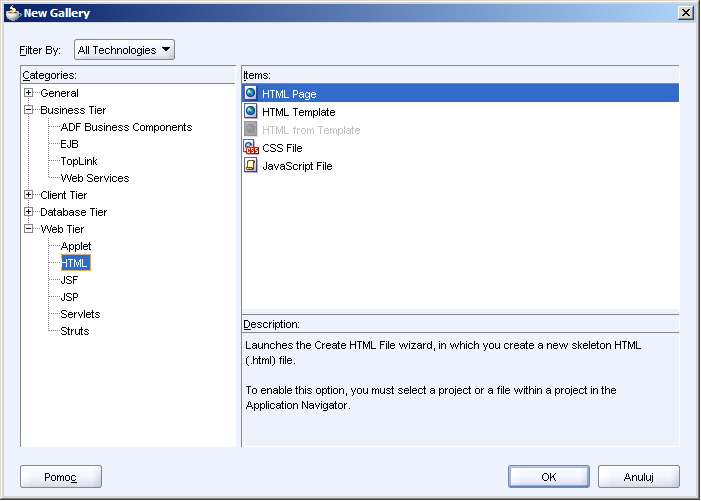Select the Web Services category
Screen dimensions: 701x501
95,178
